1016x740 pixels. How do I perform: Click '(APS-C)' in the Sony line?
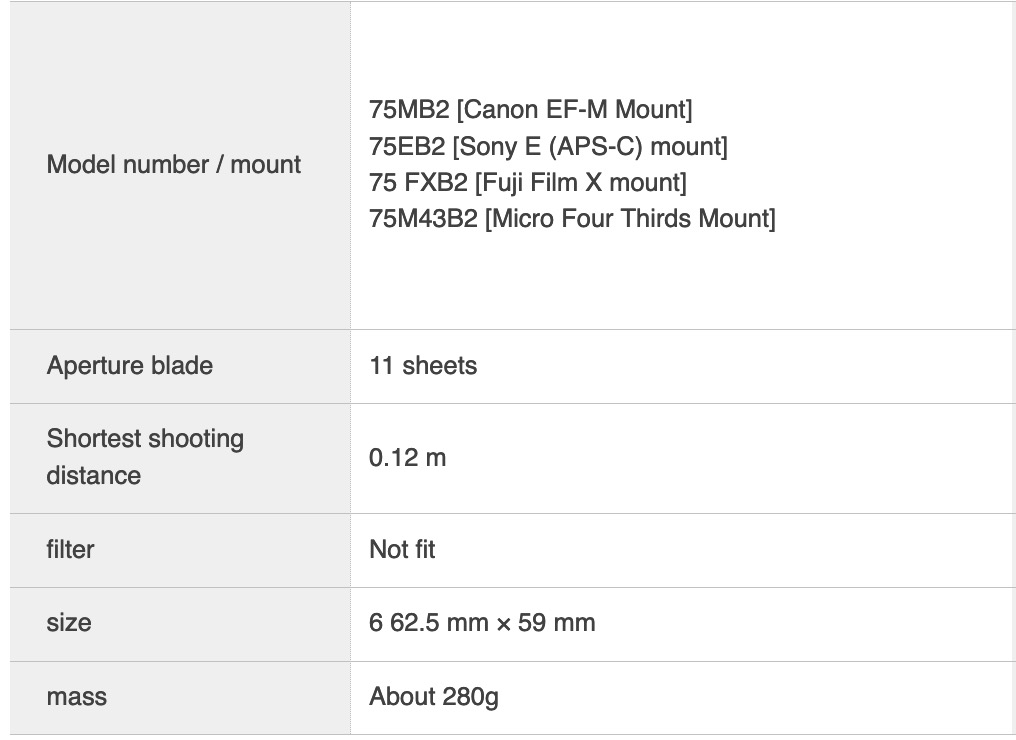(x=595, y=146)
